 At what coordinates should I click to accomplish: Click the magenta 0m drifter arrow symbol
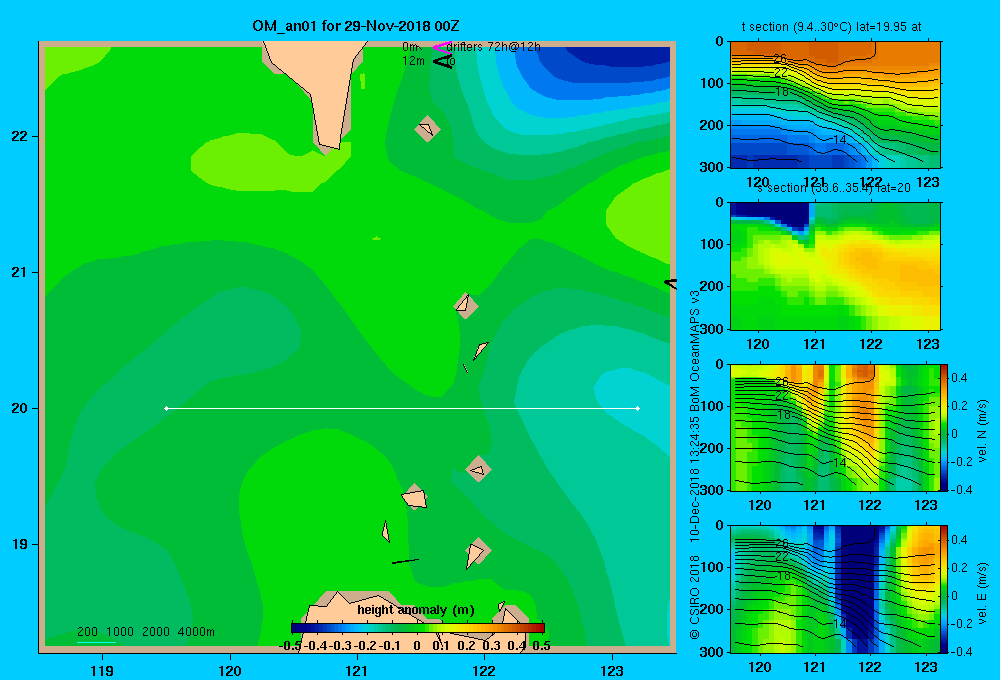440,47
